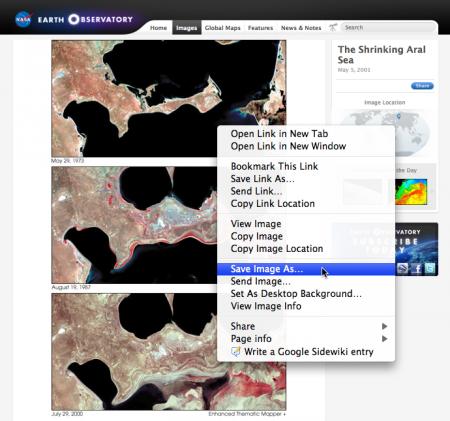Screen dimensions: 450x421
Task: Open the Features tab
Action: coord(260,28)
